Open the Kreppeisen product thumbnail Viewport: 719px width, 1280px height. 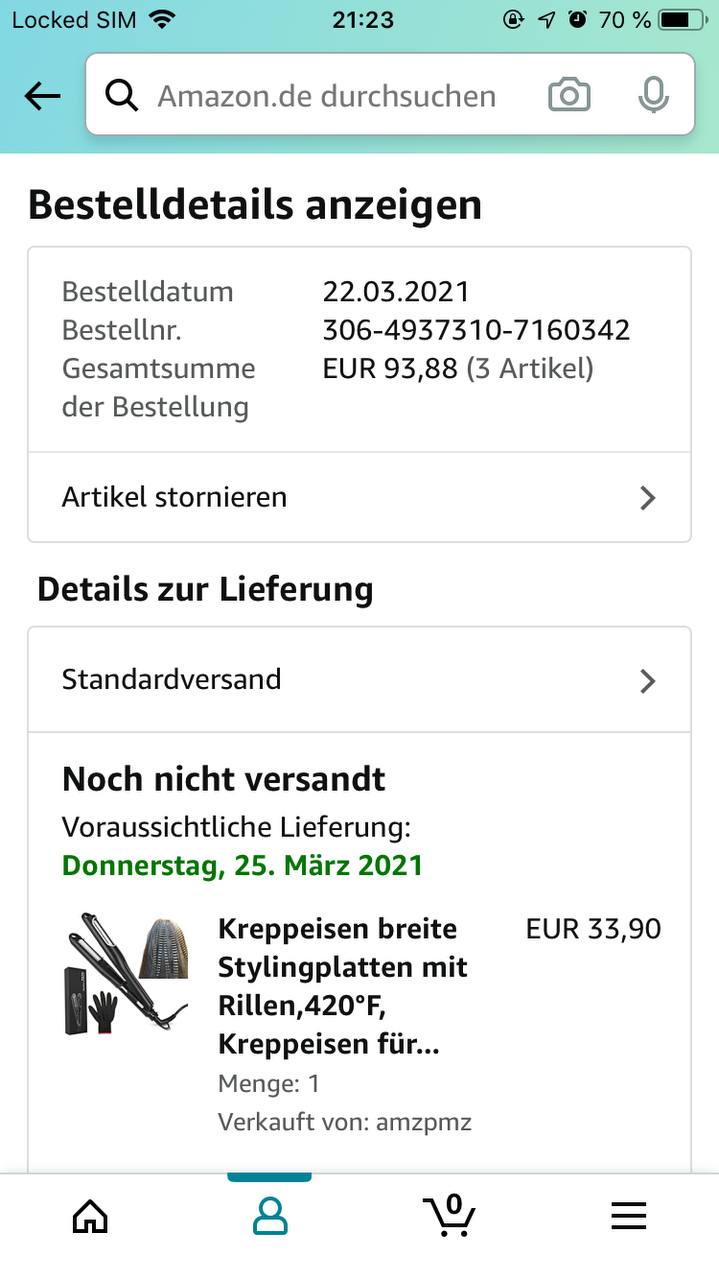(x=127, y=972)
